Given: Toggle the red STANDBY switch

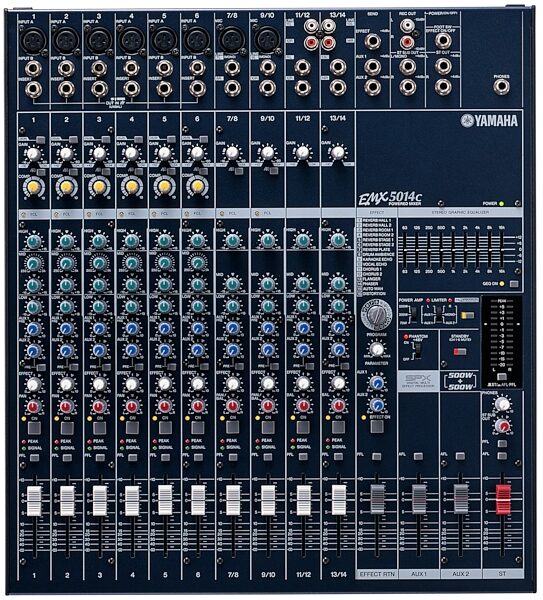Looking at the screenshot, I should click(460, 351).
